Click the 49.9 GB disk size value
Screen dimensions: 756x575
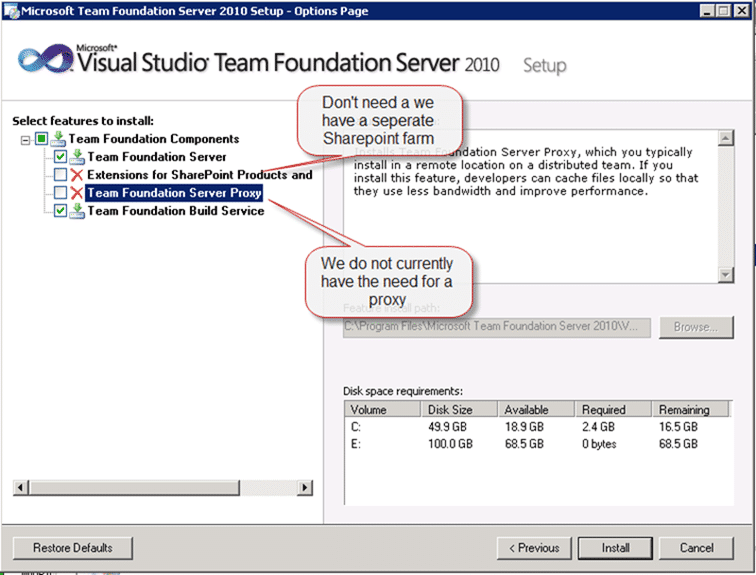[447, 427]
